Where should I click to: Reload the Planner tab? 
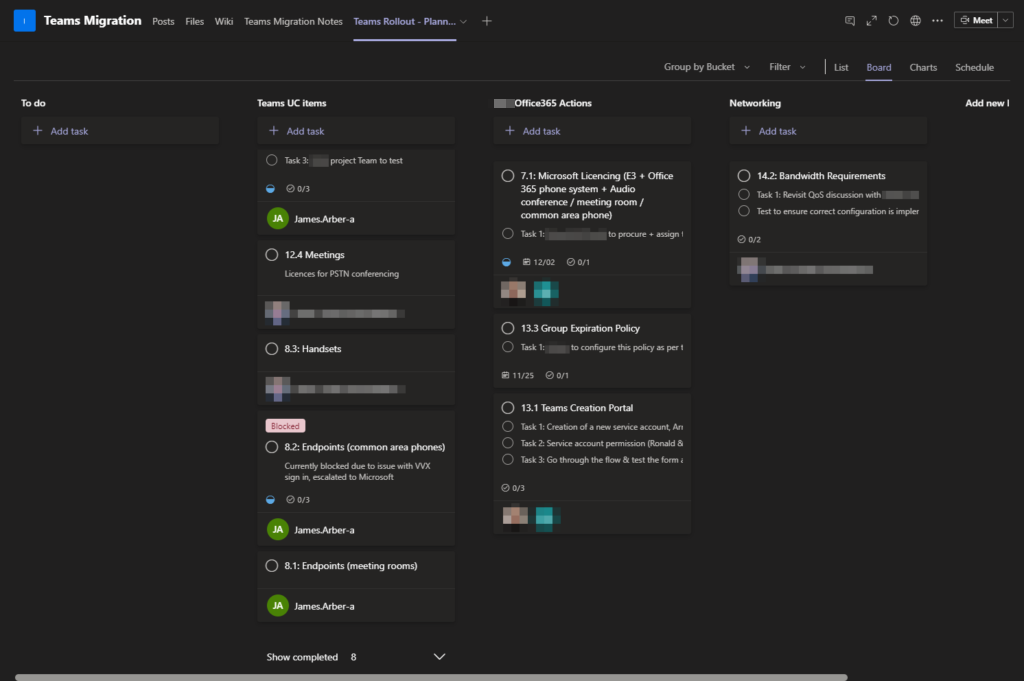point(893,21)
